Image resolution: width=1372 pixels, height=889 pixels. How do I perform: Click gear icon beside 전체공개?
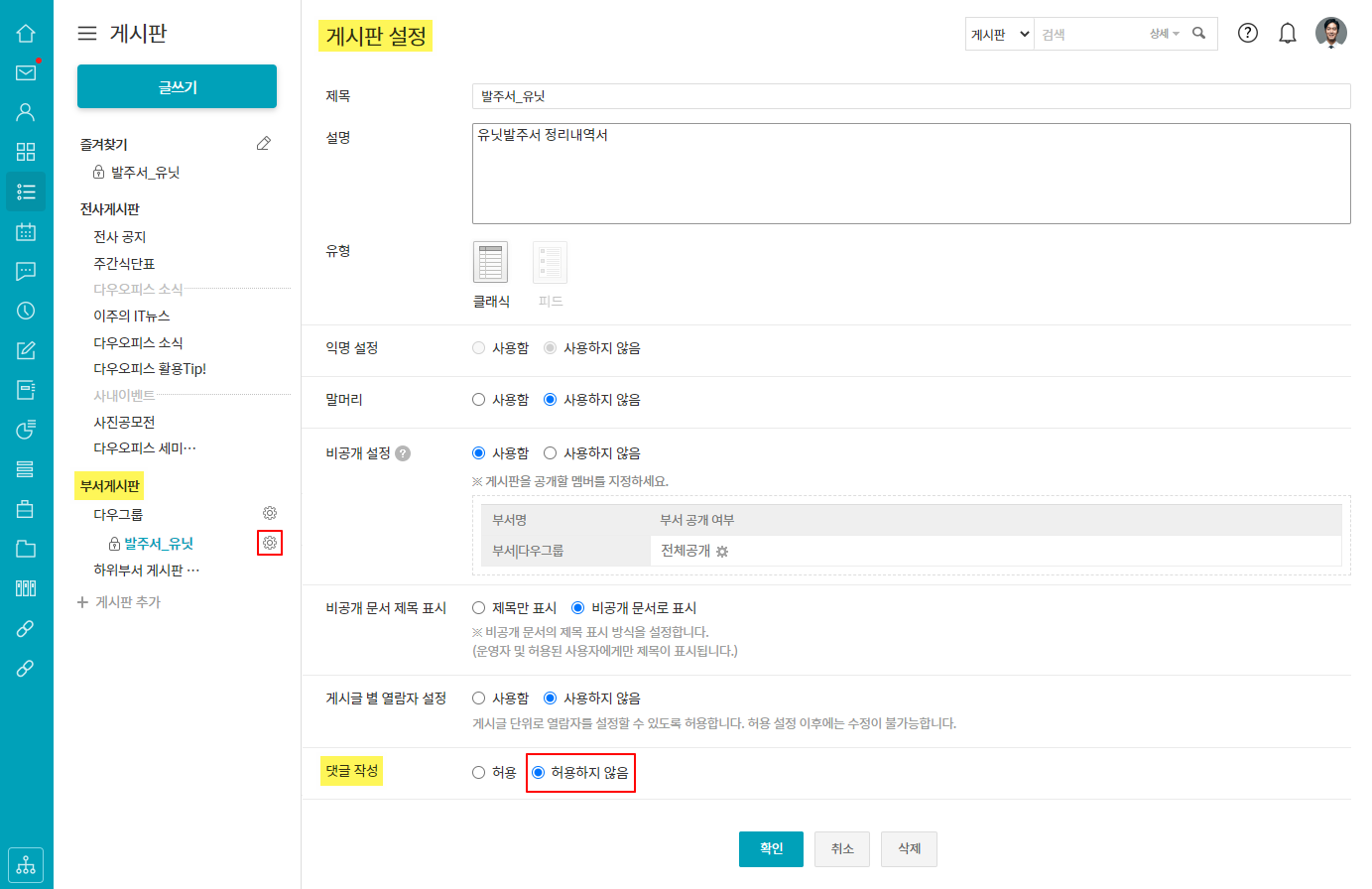click(x=722, y=552)
